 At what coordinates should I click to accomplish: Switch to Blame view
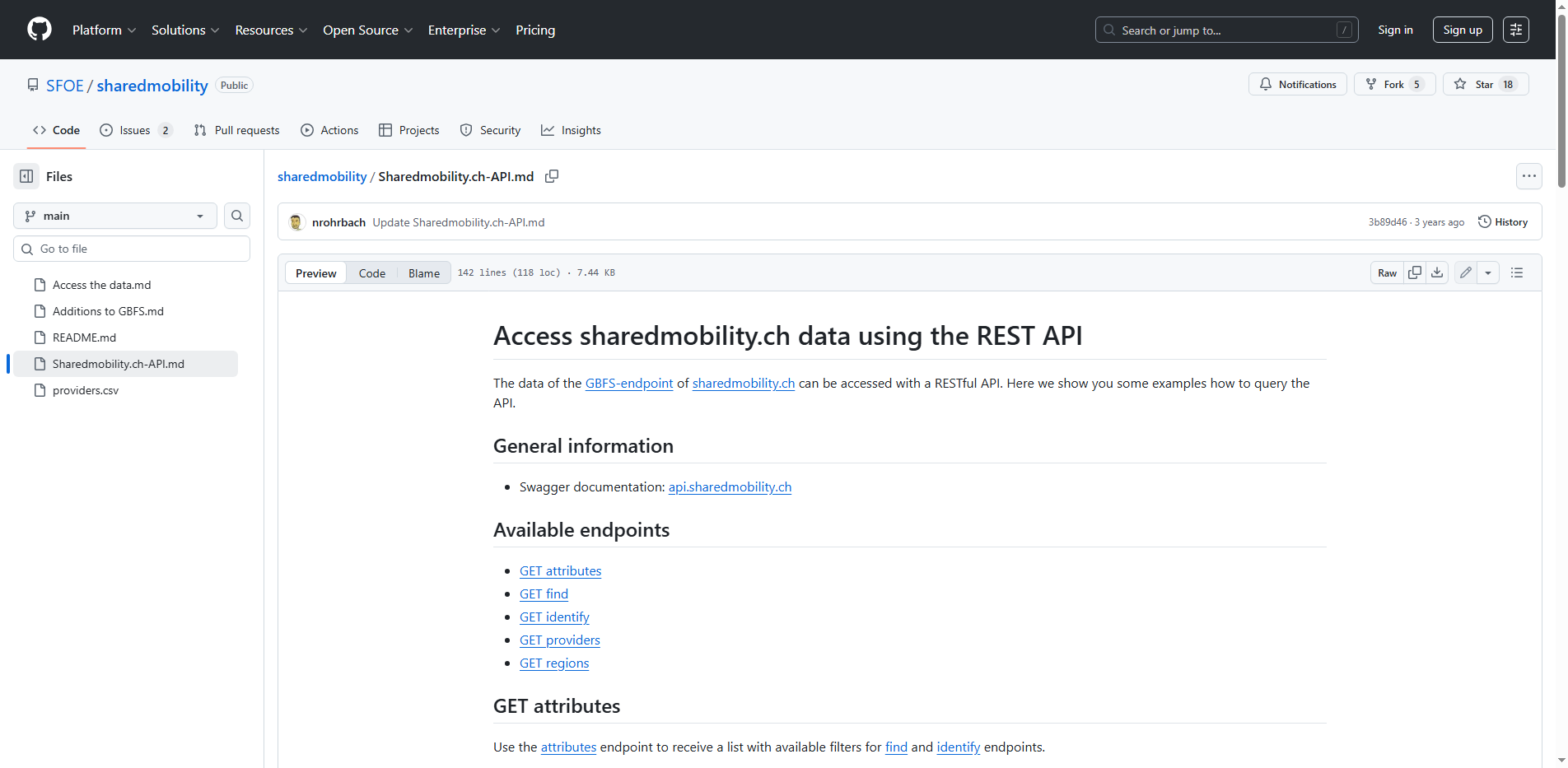pyautogui.click(x=423, y=272)
